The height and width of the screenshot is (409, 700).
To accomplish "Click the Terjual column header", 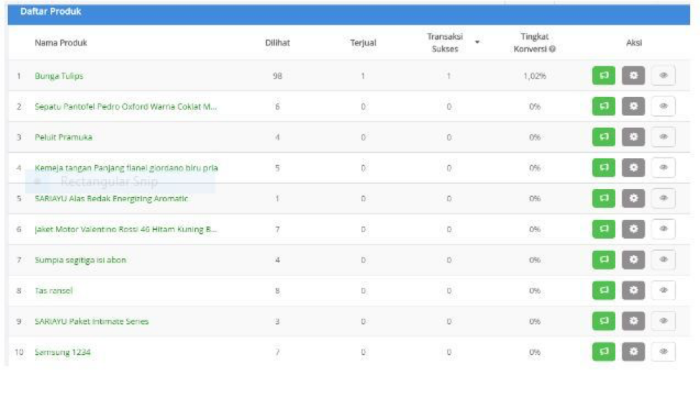I will 363,43.
